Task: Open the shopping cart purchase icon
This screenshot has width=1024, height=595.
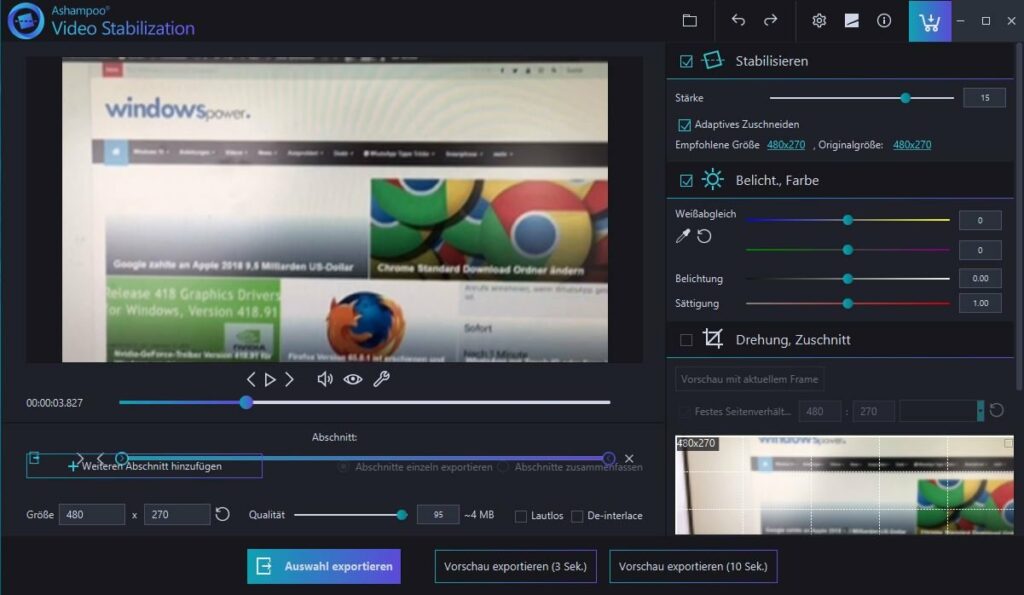Action: click(930, 21)
